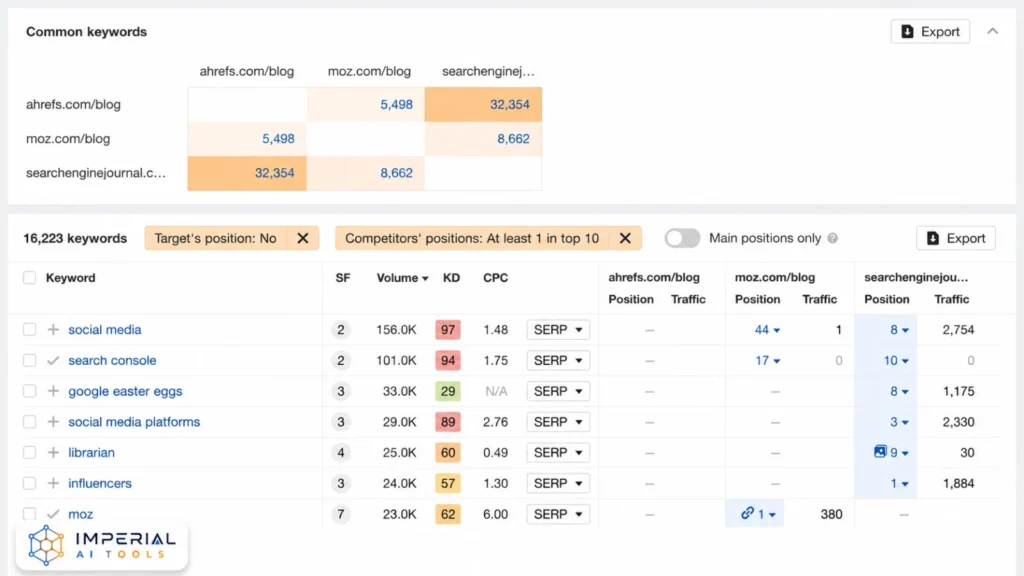Click the CPC column header

pyautogui.click(x=496, y=278)
